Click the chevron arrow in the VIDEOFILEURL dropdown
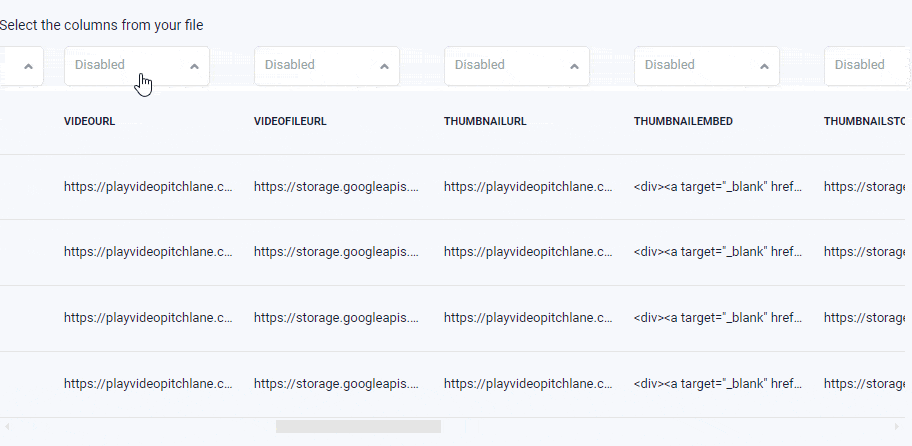The image size is (912, 446). coord(384,66)
